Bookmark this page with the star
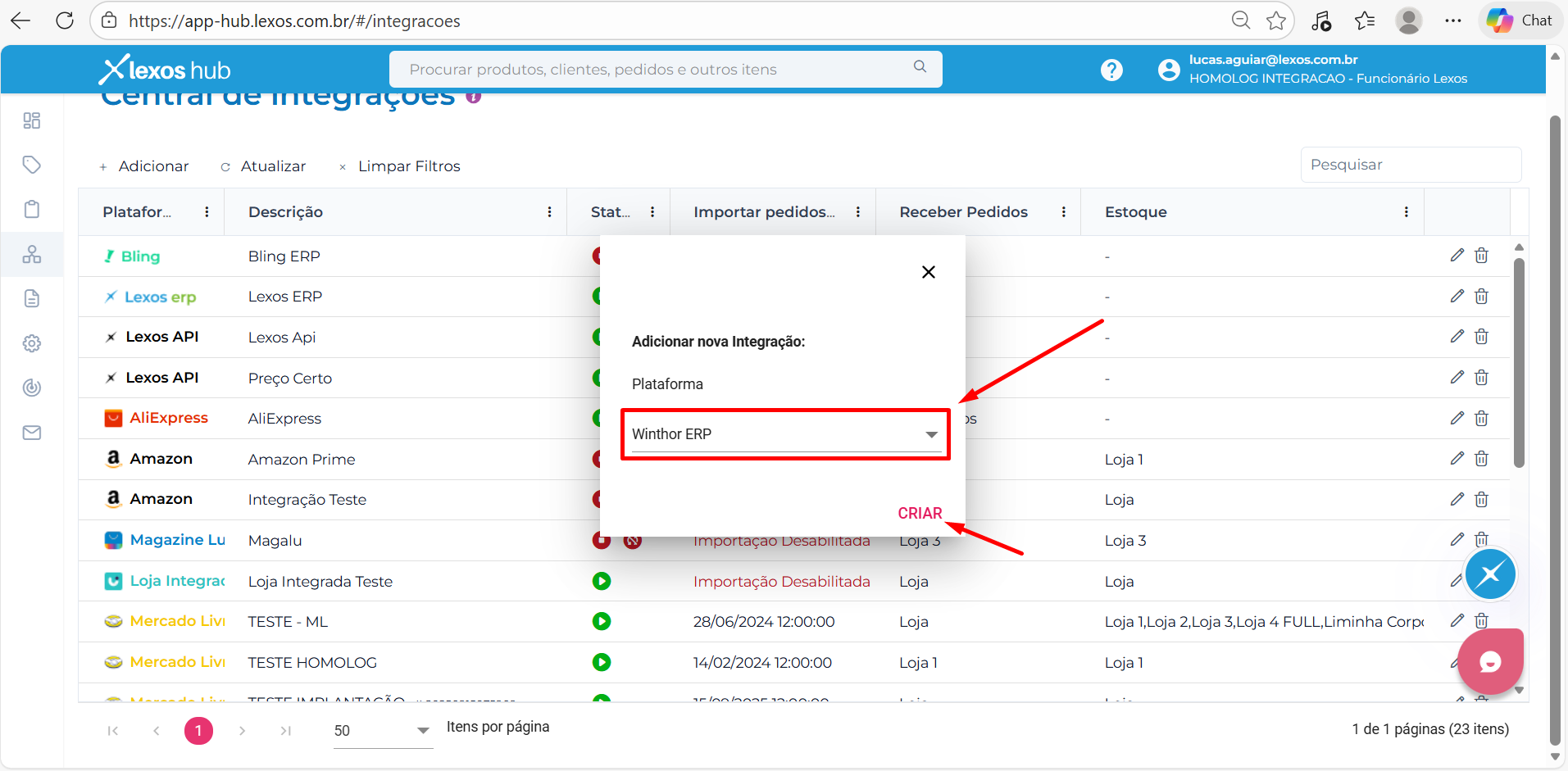The image size is (1568, 771). pos(1276,20)
